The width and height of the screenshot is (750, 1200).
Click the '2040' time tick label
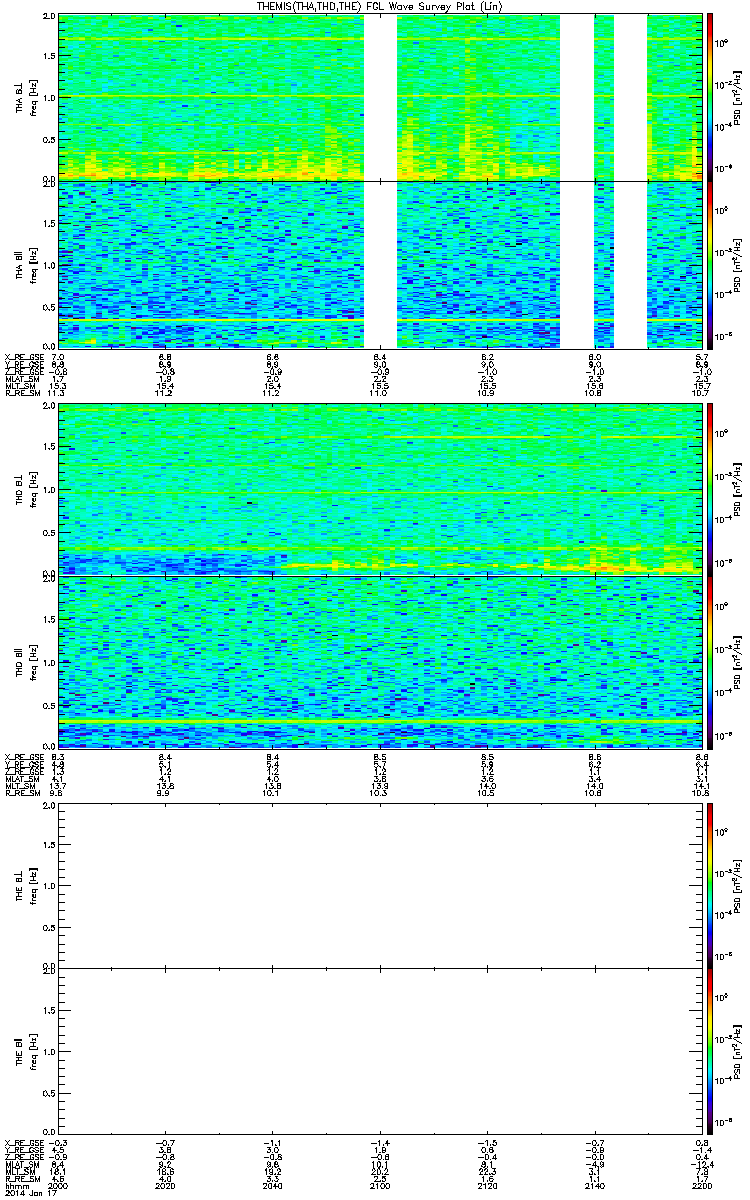point(272,1185)
